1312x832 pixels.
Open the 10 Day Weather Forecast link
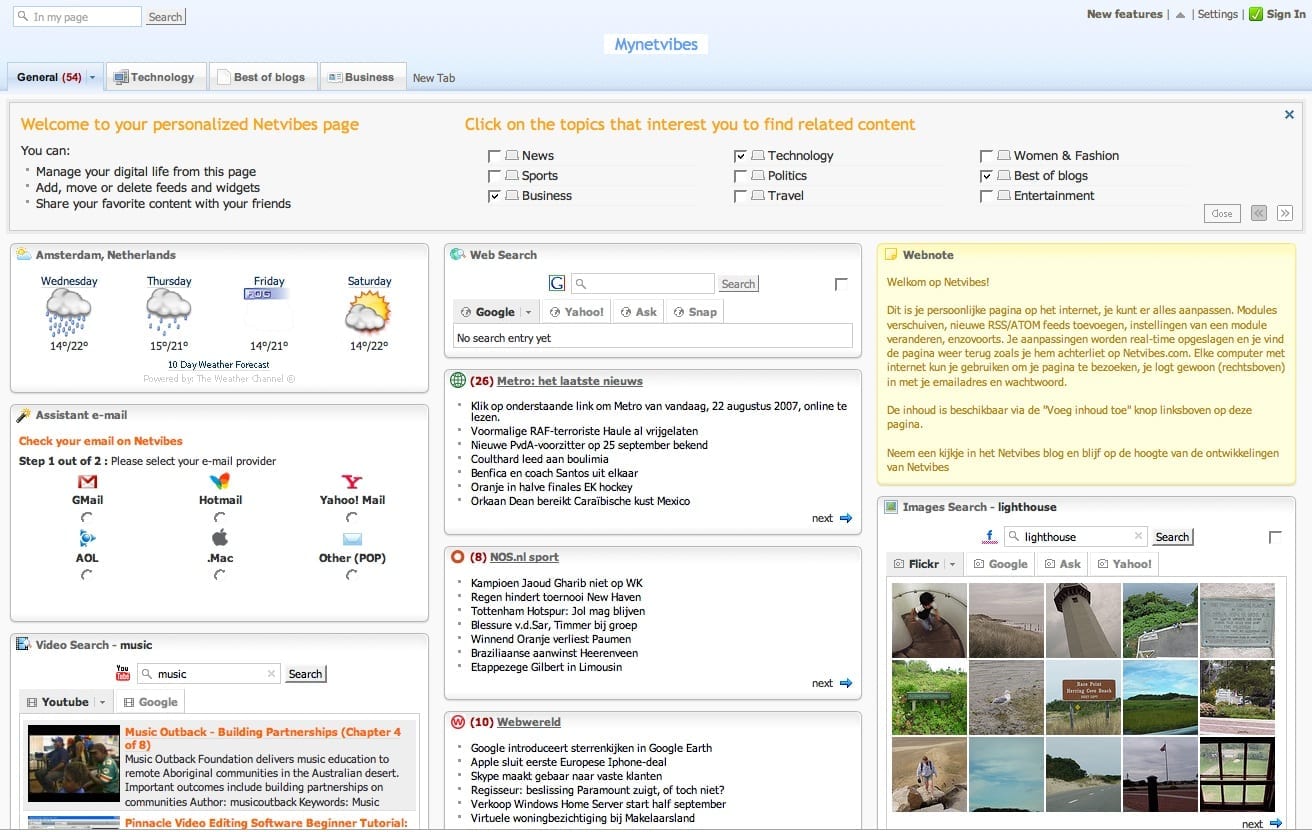click(219, 365)
